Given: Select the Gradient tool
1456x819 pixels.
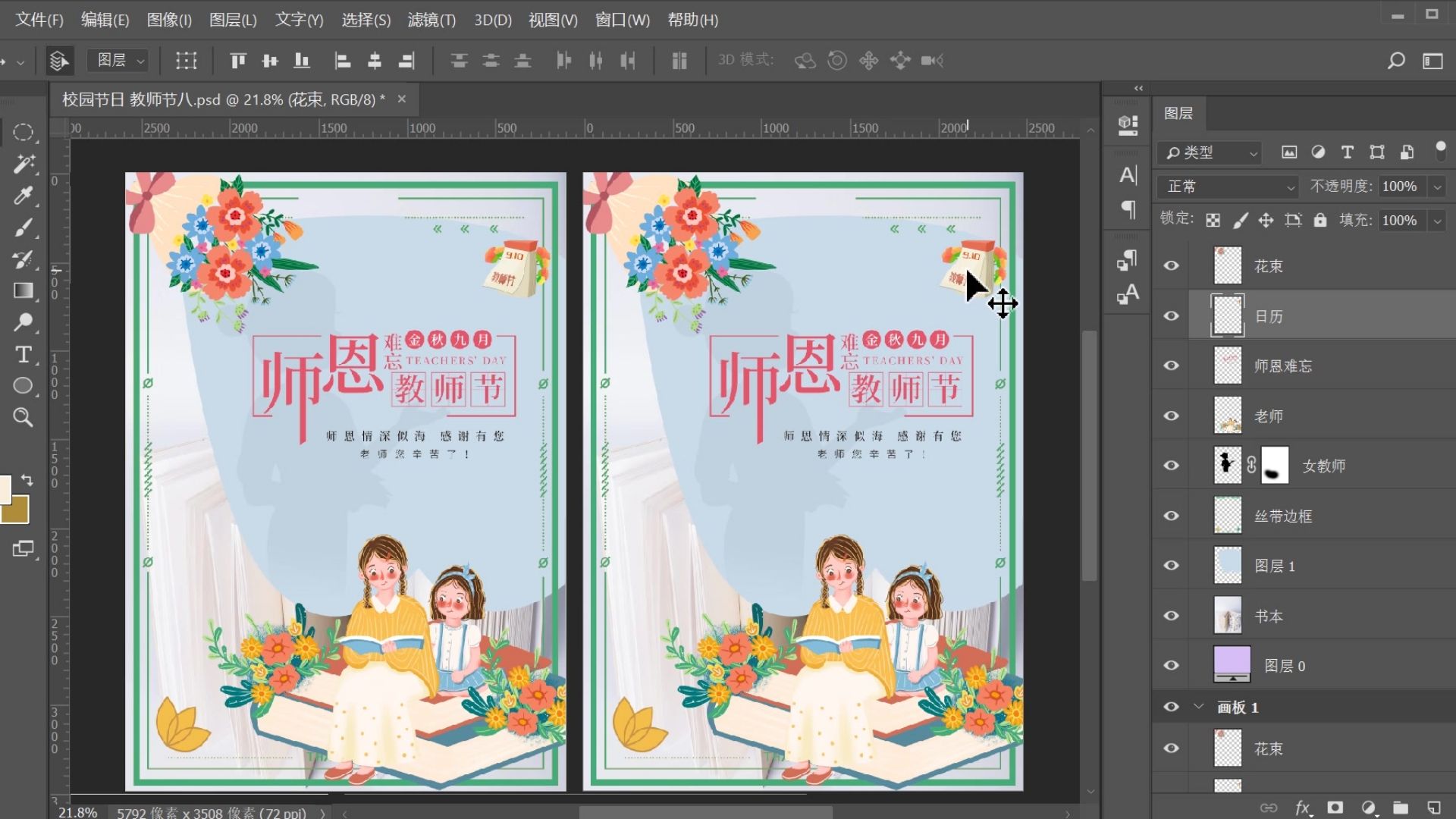Looking at the screenshot, I should (x=23, y=290).
